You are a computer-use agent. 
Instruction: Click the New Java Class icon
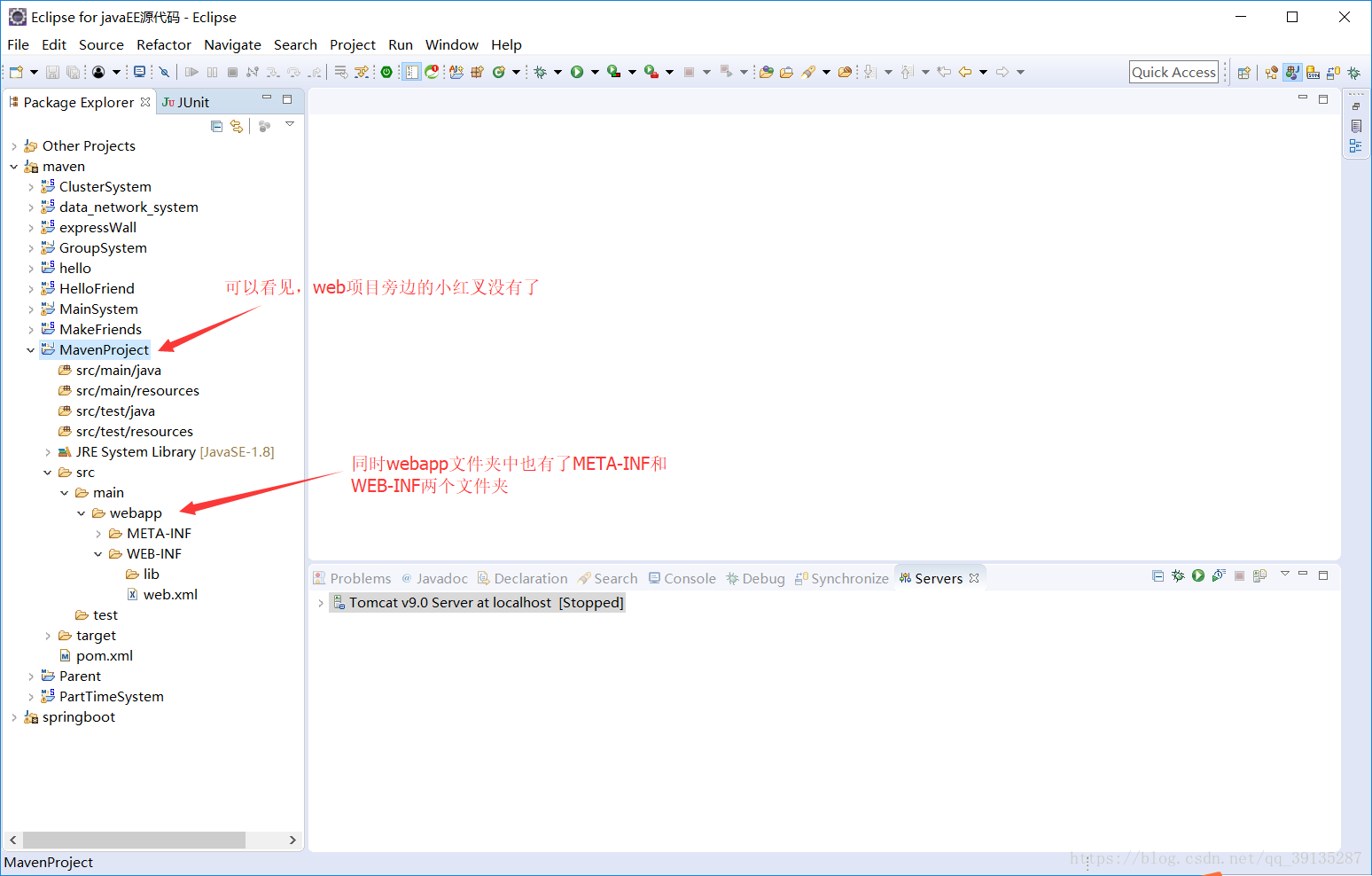(x=499, y=72)
